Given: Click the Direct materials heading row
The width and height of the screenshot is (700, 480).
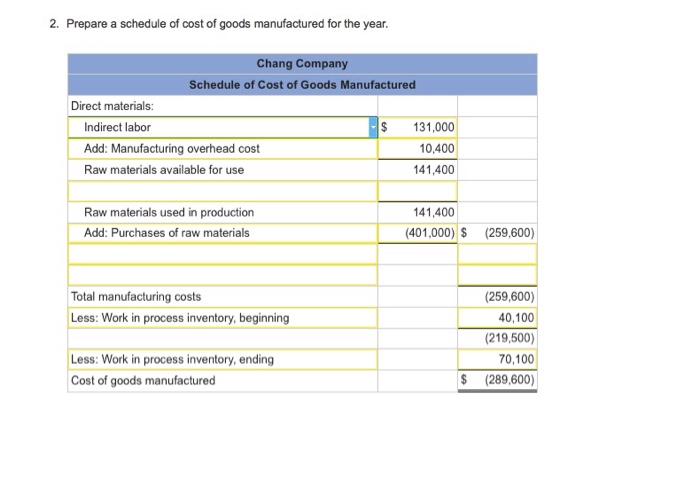Looking at the screenshot, I should click(x=222, y=106).
